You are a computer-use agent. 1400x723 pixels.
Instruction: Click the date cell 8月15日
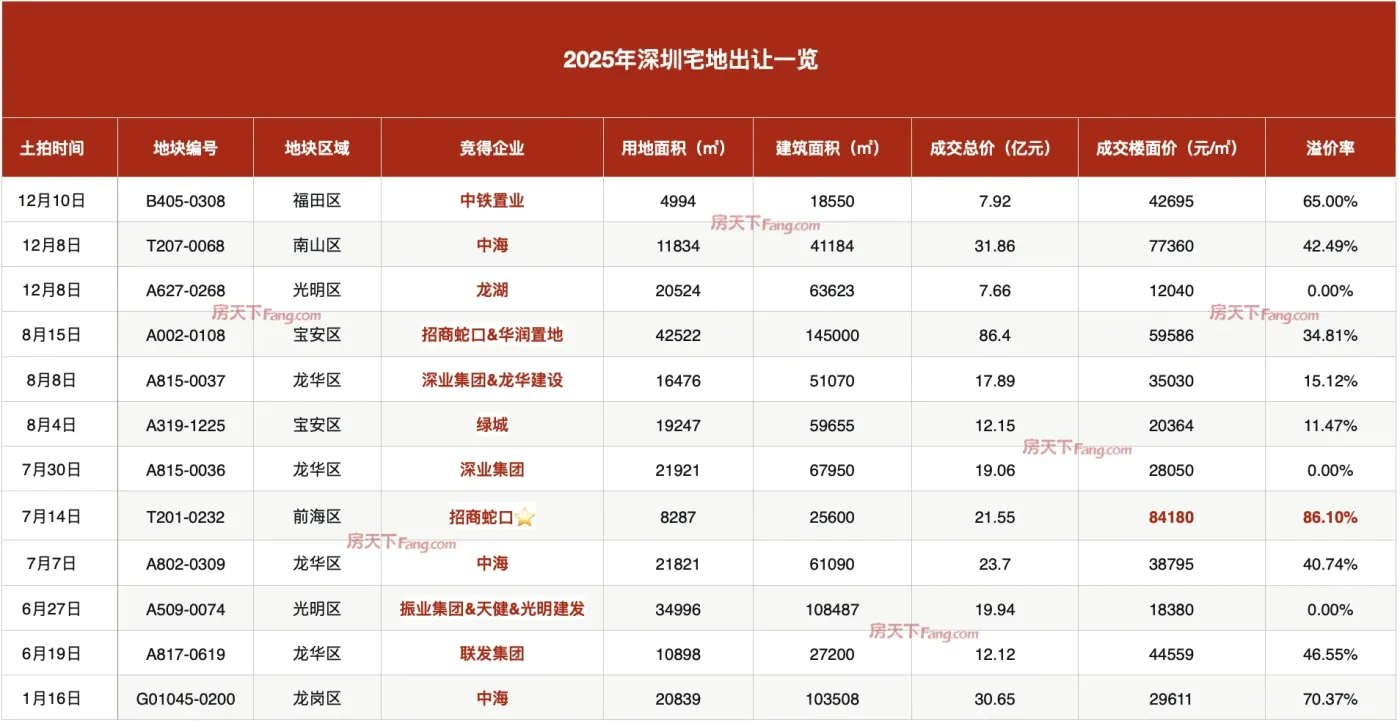52,335
